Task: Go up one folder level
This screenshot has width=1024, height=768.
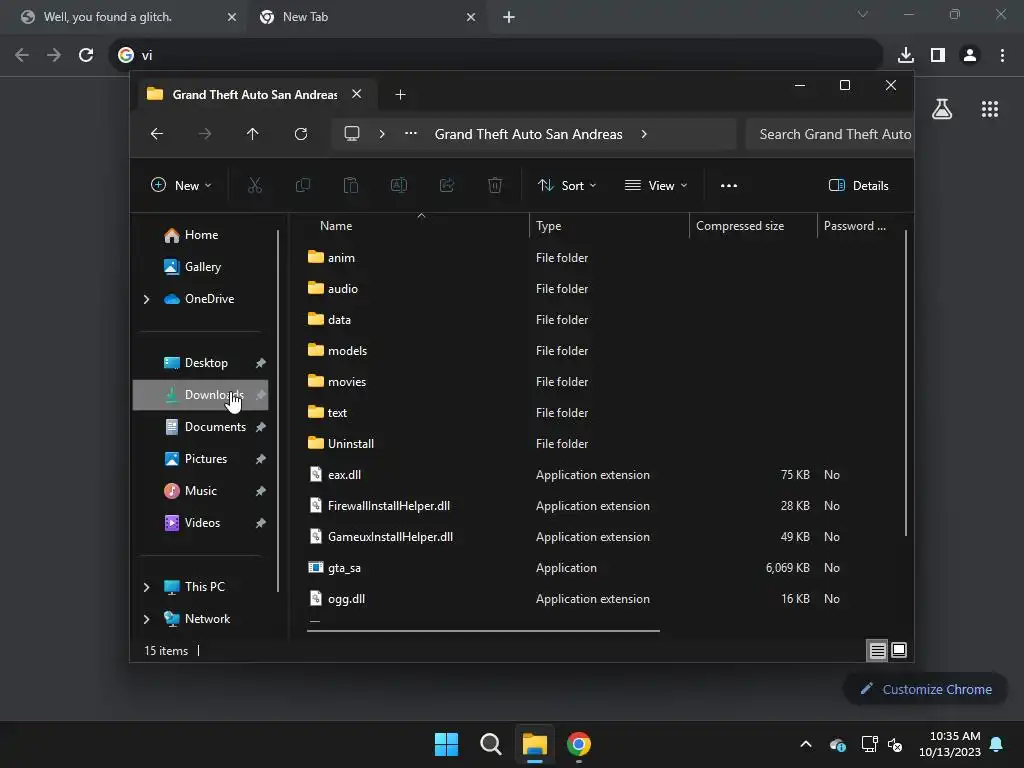Action: (253, 134)
